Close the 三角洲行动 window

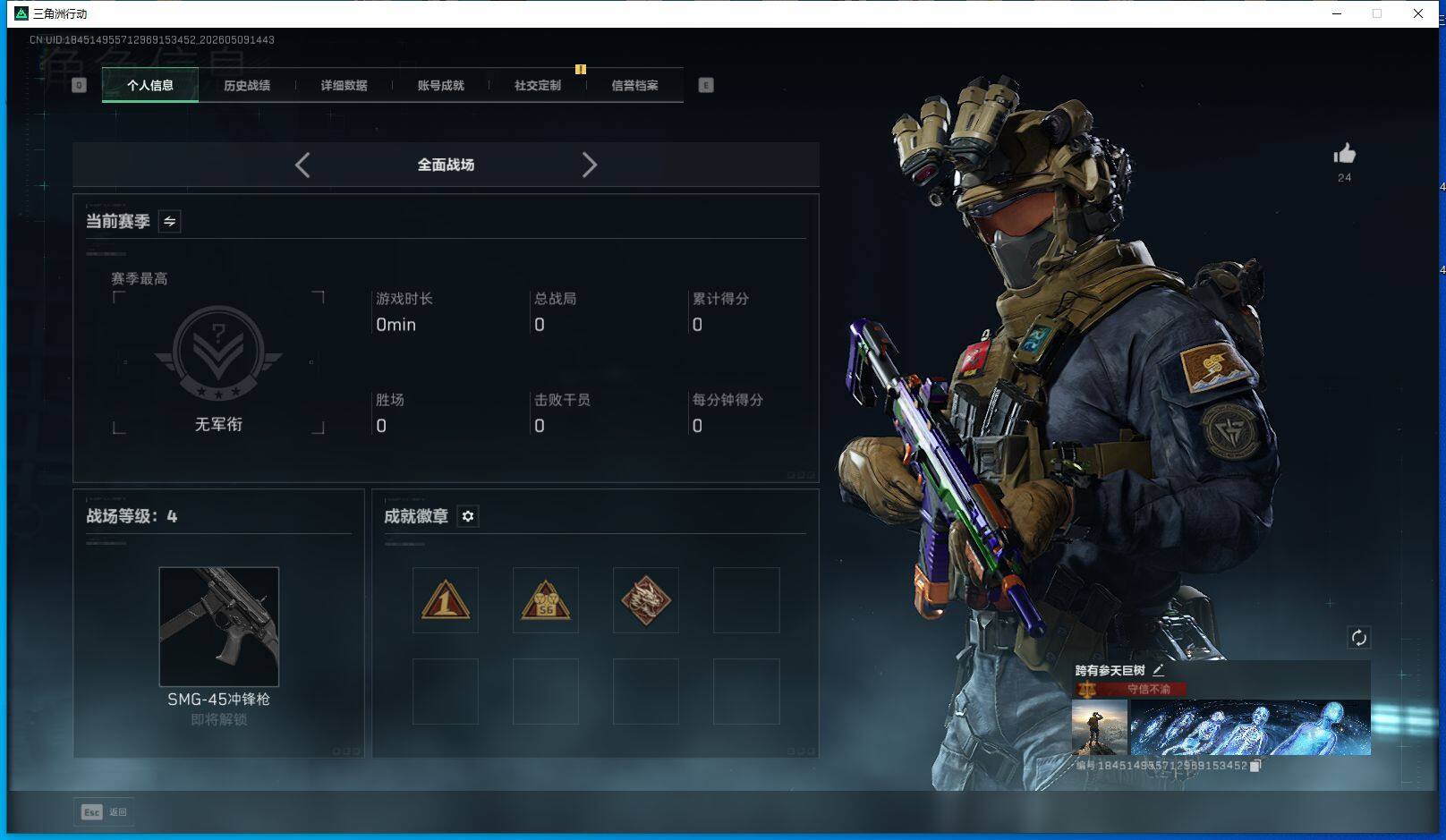1418,13
